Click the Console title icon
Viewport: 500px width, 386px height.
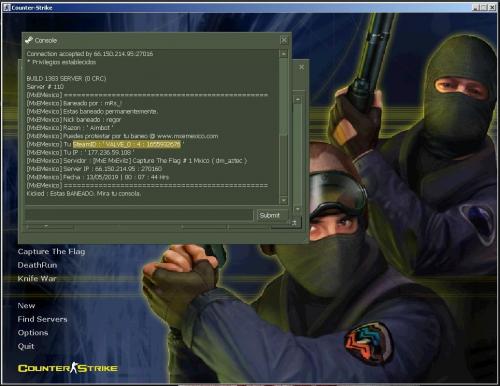point(29,40)
